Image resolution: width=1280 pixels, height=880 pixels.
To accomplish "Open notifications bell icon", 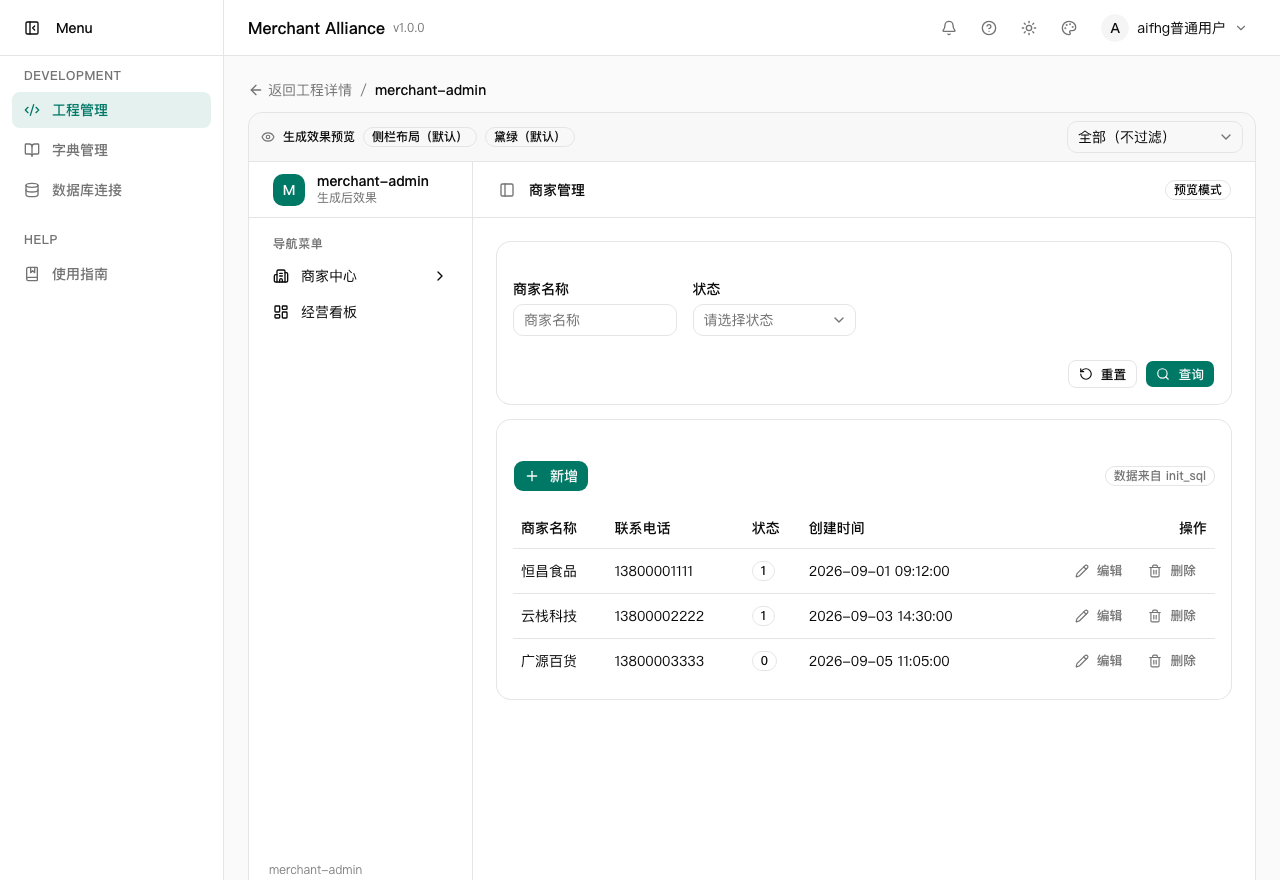I will coord(949,28).
